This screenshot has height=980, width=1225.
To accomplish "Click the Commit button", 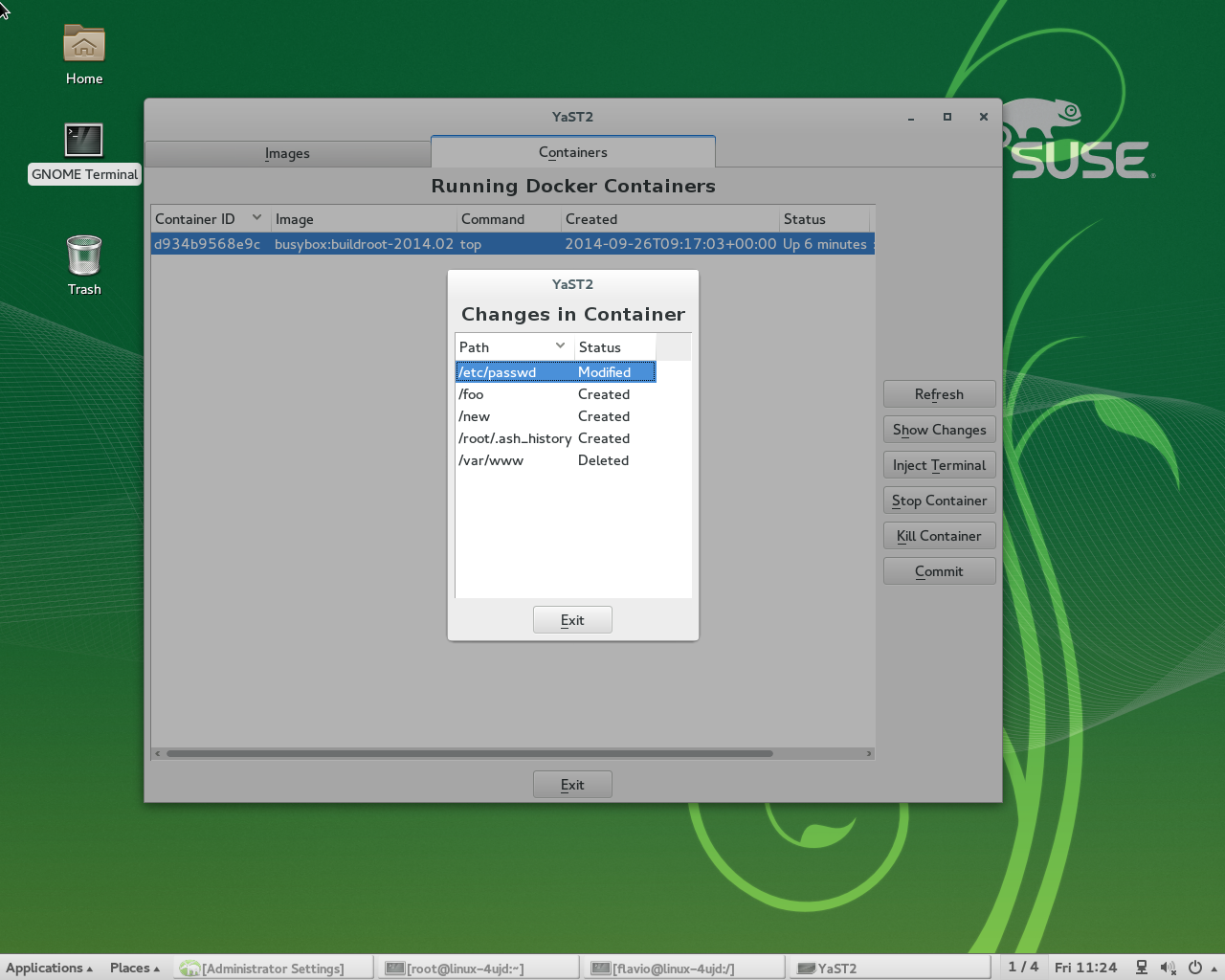I will [x=939, y=571].
